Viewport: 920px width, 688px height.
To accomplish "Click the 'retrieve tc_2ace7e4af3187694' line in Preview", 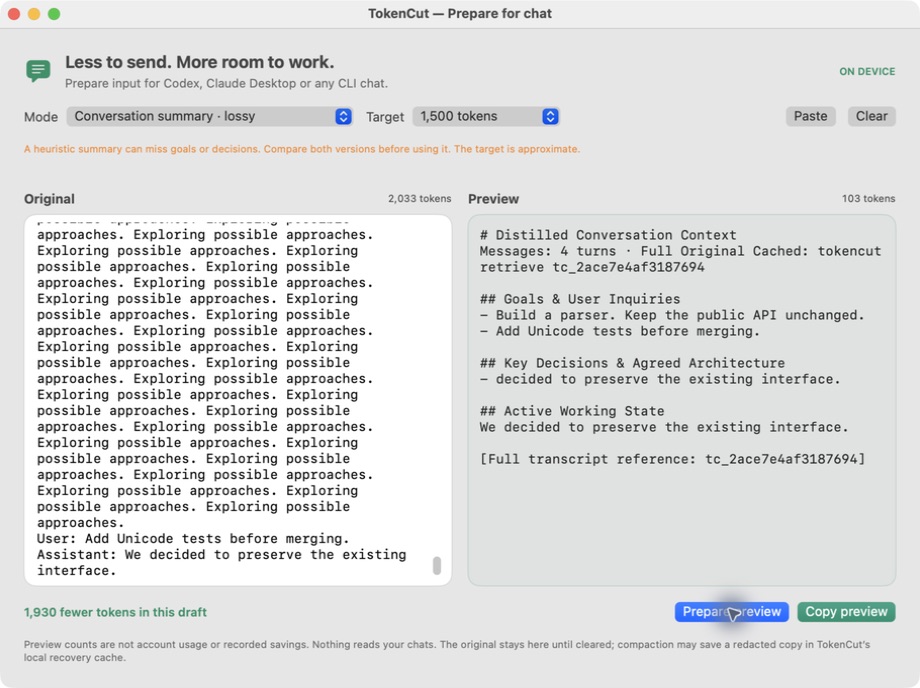I will [592, 267].
